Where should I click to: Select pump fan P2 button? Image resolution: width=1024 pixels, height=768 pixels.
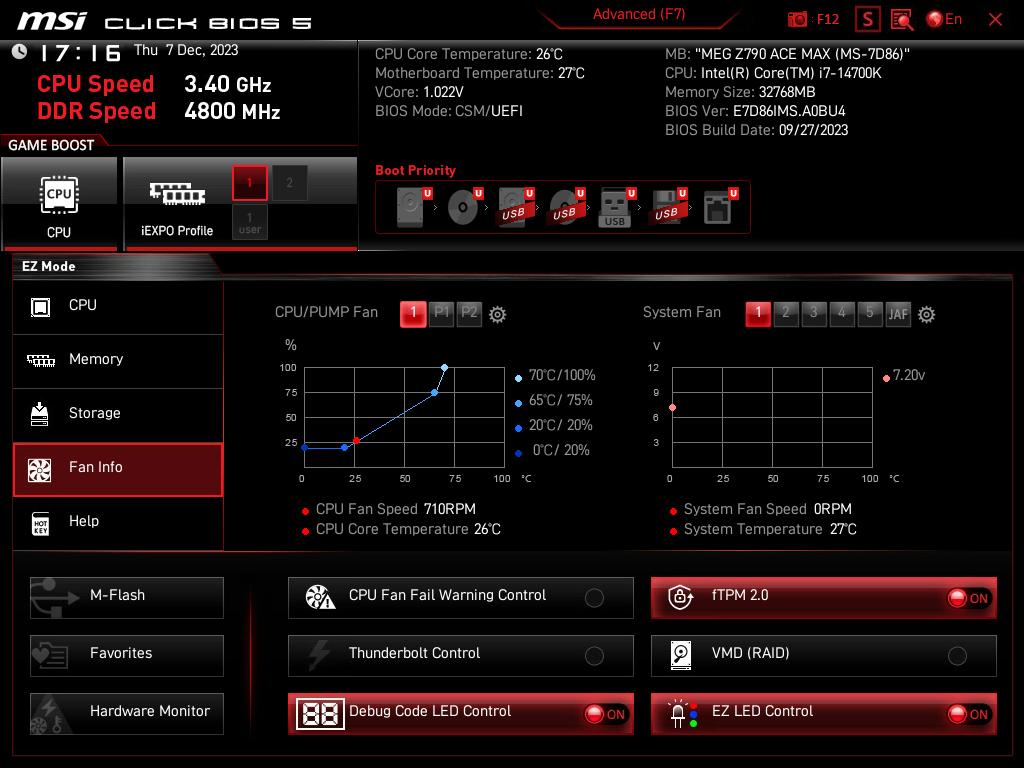[x=469, y=313]
